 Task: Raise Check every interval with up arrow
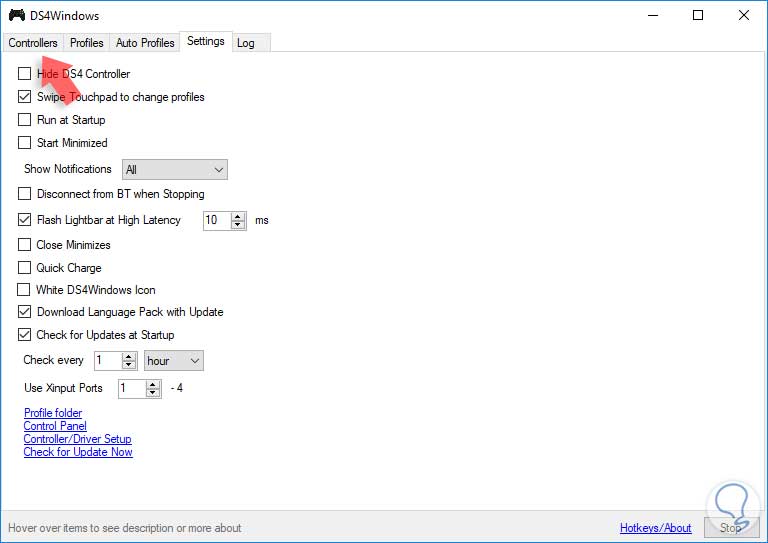tap(129, 357)
